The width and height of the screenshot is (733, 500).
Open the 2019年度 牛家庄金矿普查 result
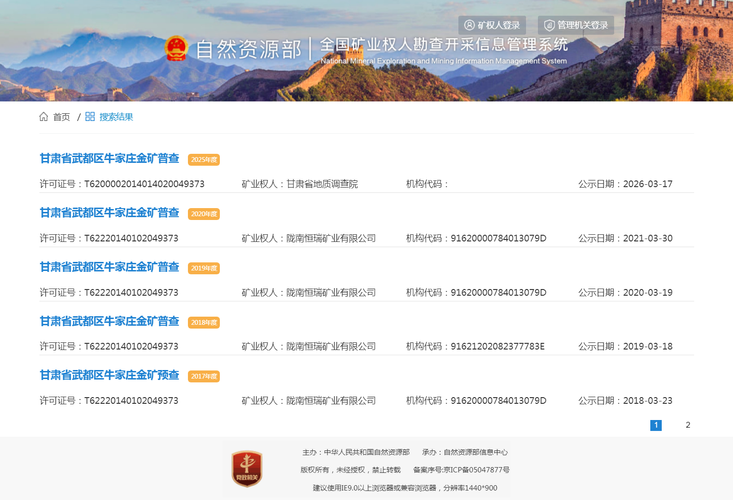[x=109, y=267]
